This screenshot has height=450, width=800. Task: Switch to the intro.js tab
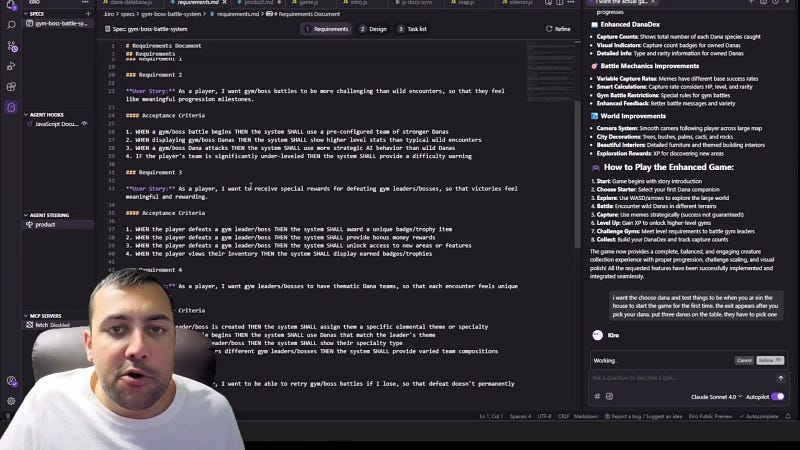click(x=359, y=3)
